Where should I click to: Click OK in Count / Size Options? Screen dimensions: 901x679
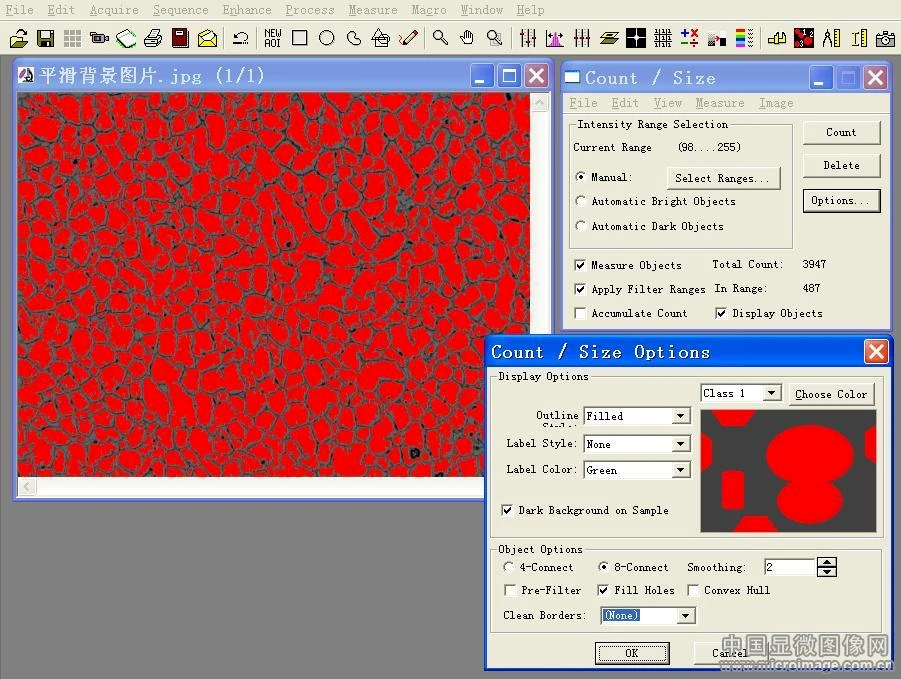click(632, 653)
